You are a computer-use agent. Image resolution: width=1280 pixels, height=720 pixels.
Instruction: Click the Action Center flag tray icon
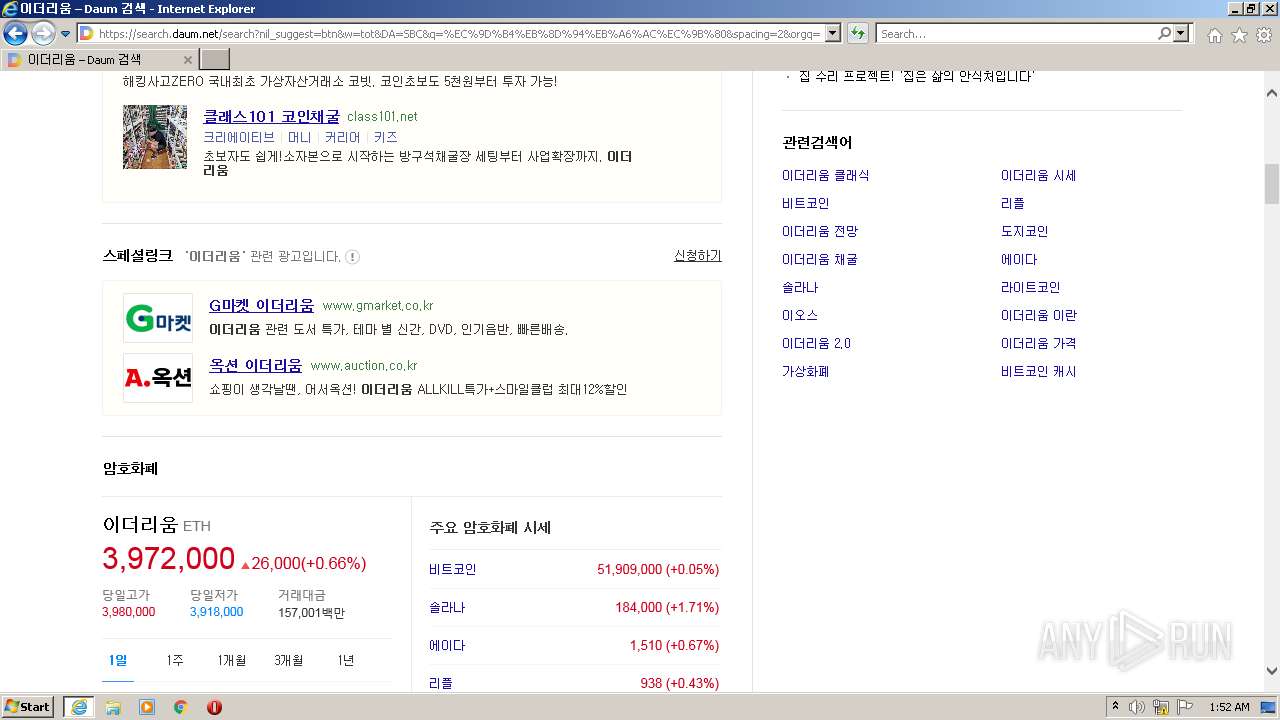click(1184, 707)
